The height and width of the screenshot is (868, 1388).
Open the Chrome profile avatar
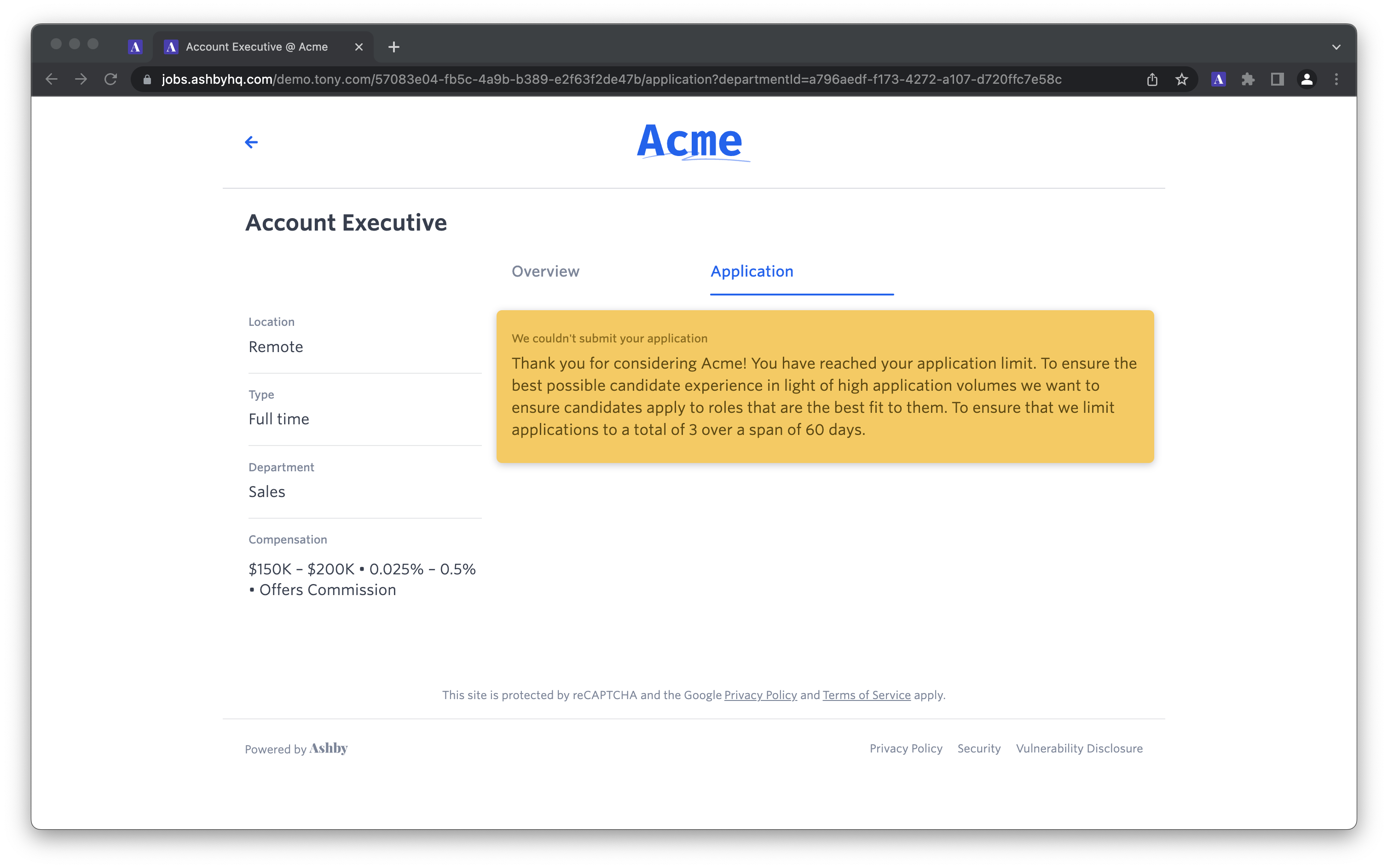point(1307,79)
